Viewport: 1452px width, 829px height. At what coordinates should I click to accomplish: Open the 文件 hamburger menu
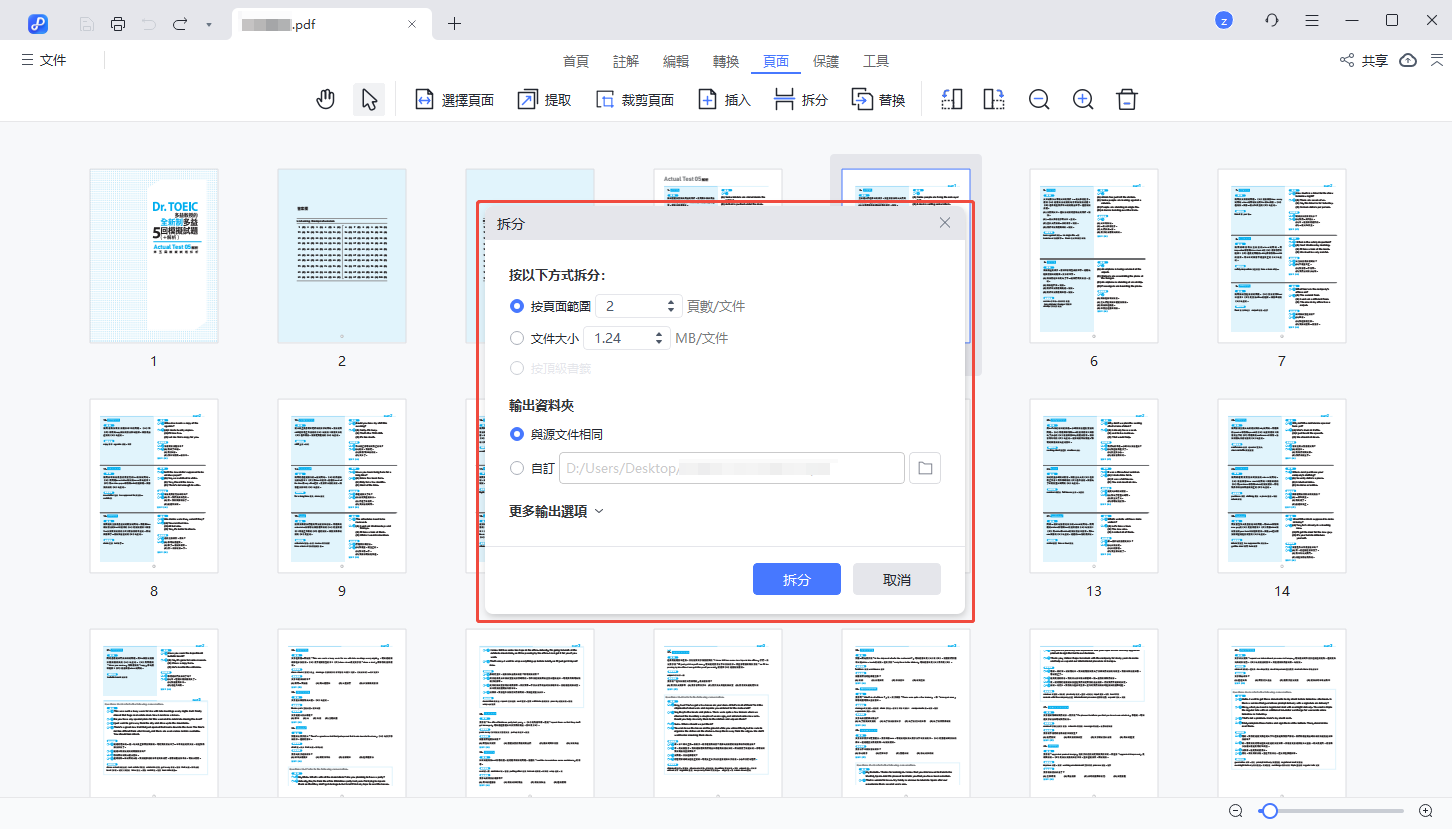click(44, 61)
